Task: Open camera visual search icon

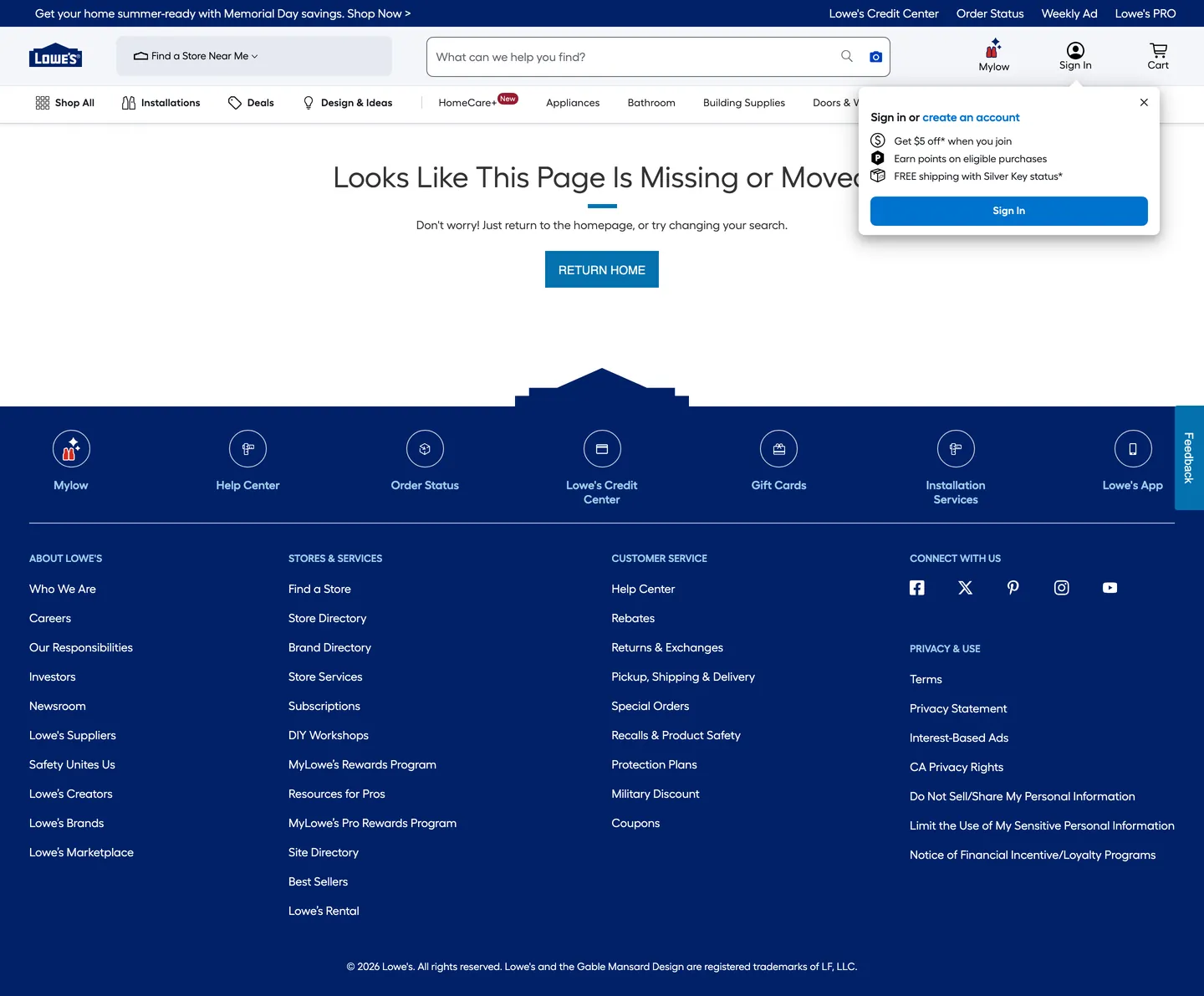Action: (x=875, y=57)
